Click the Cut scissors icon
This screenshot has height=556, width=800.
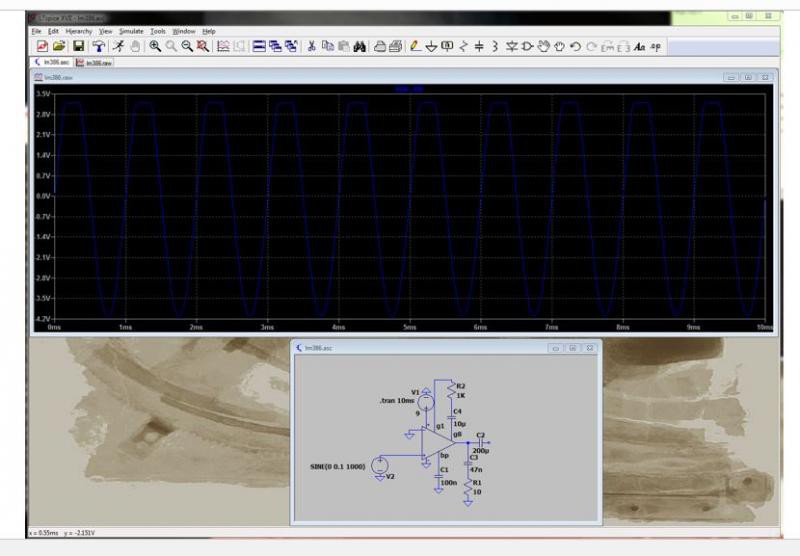312,47
